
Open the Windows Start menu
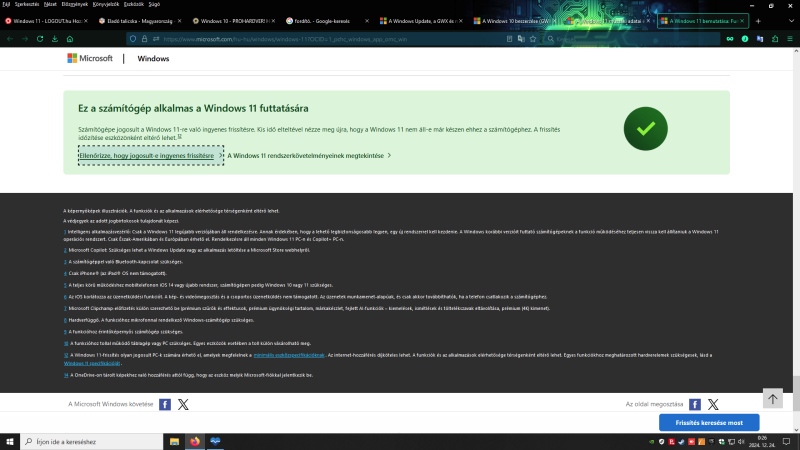10,442
